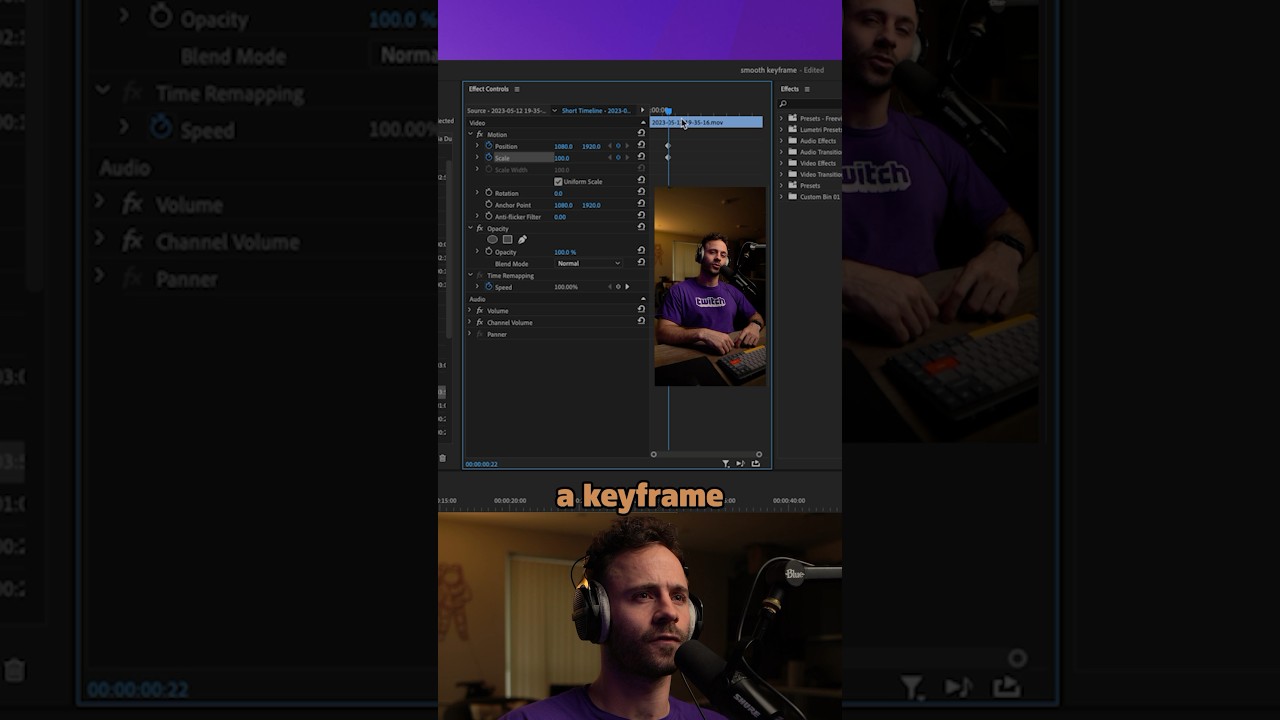
Task: Reset the Blend Mode parameter
Action: pyautogui.click(x=641, y=262)
